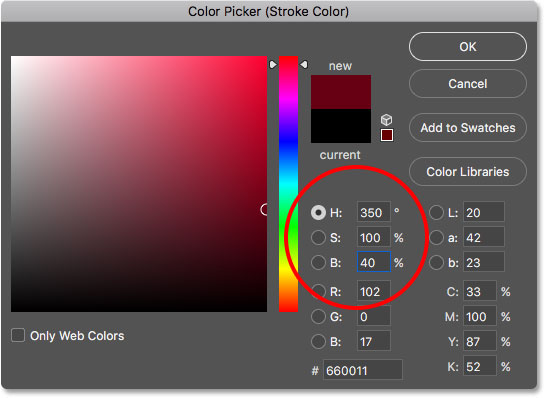Select the B brightness radio button
Screen dimensions: 545x398
click(x=318, y=263)
